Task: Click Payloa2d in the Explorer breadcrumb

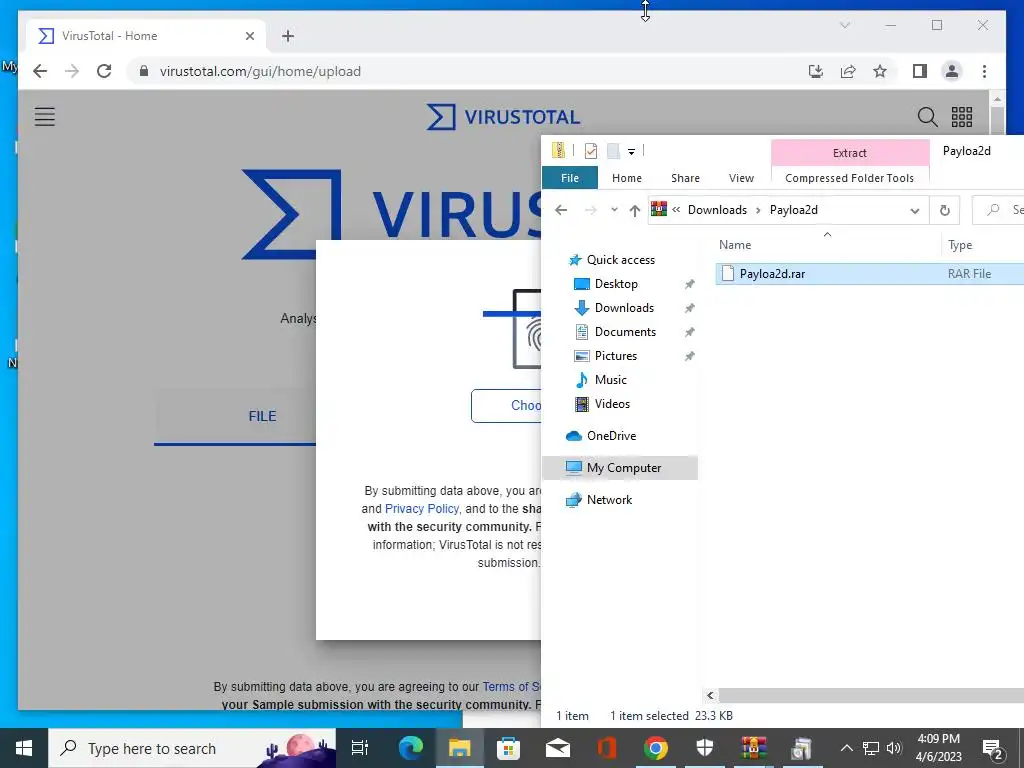Action: tap(793, 210)
